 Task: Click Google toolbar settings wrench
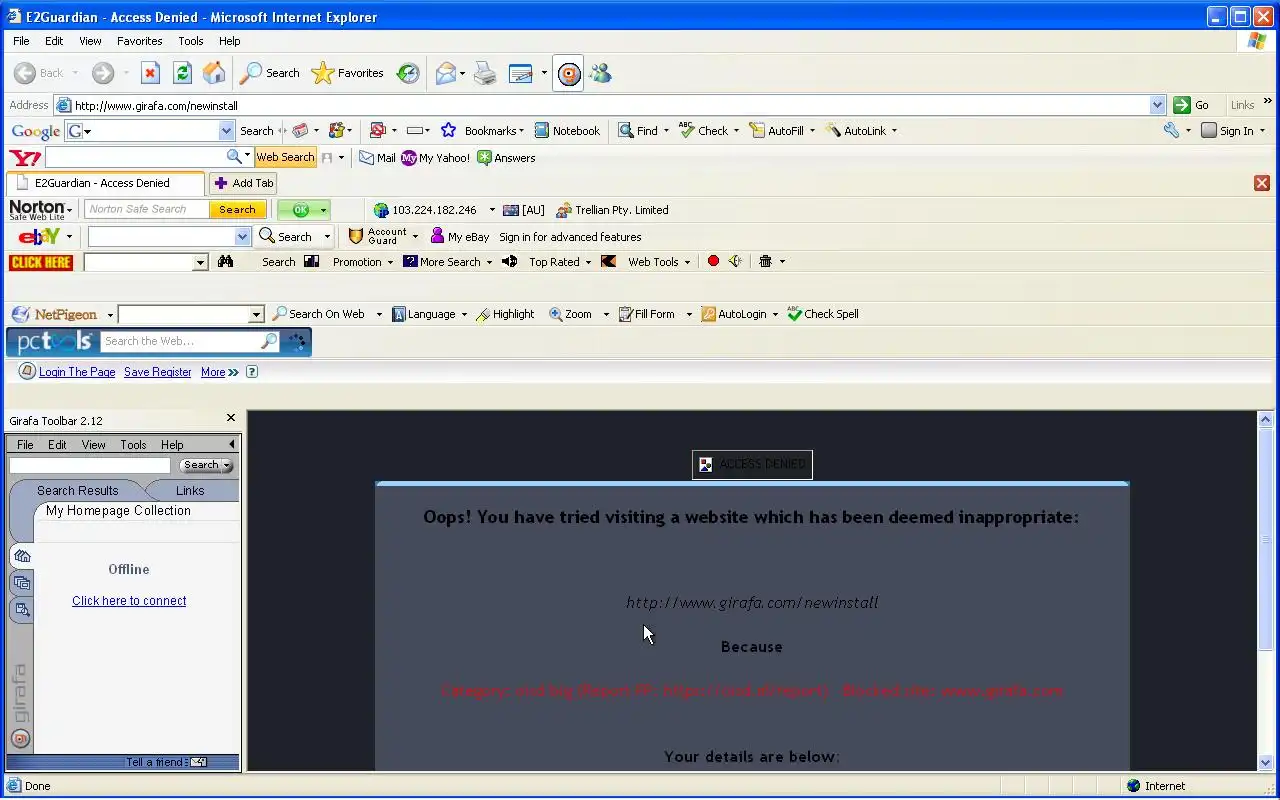pyautogui.click(x=1171, y=131)
